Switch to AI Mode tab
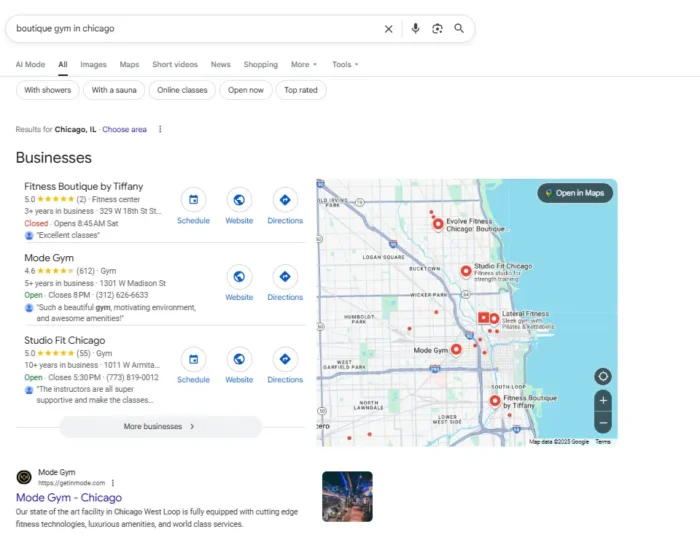This screenshot has height=540, width=700. click(x=30, y=65)
